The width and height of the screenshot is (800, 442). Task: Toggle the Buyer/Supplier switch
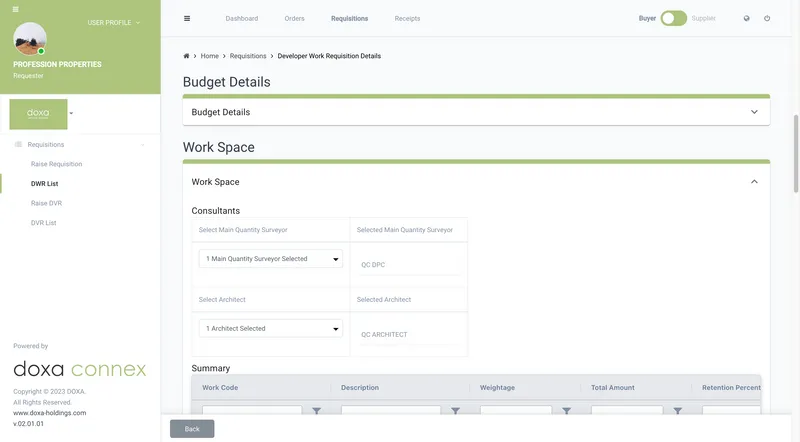[673, 18]
